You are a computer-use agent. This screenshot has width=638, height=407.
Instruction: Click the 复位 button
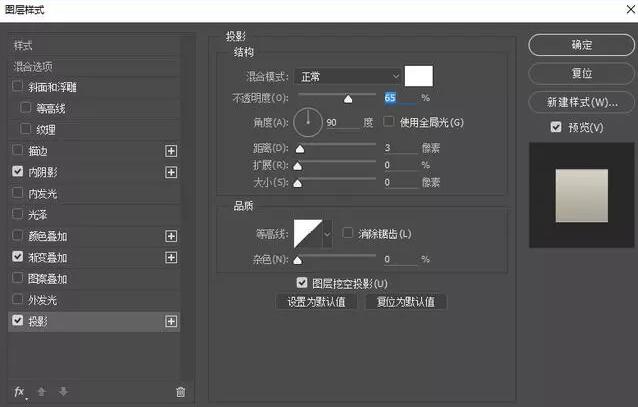click(x=581, y=74)
